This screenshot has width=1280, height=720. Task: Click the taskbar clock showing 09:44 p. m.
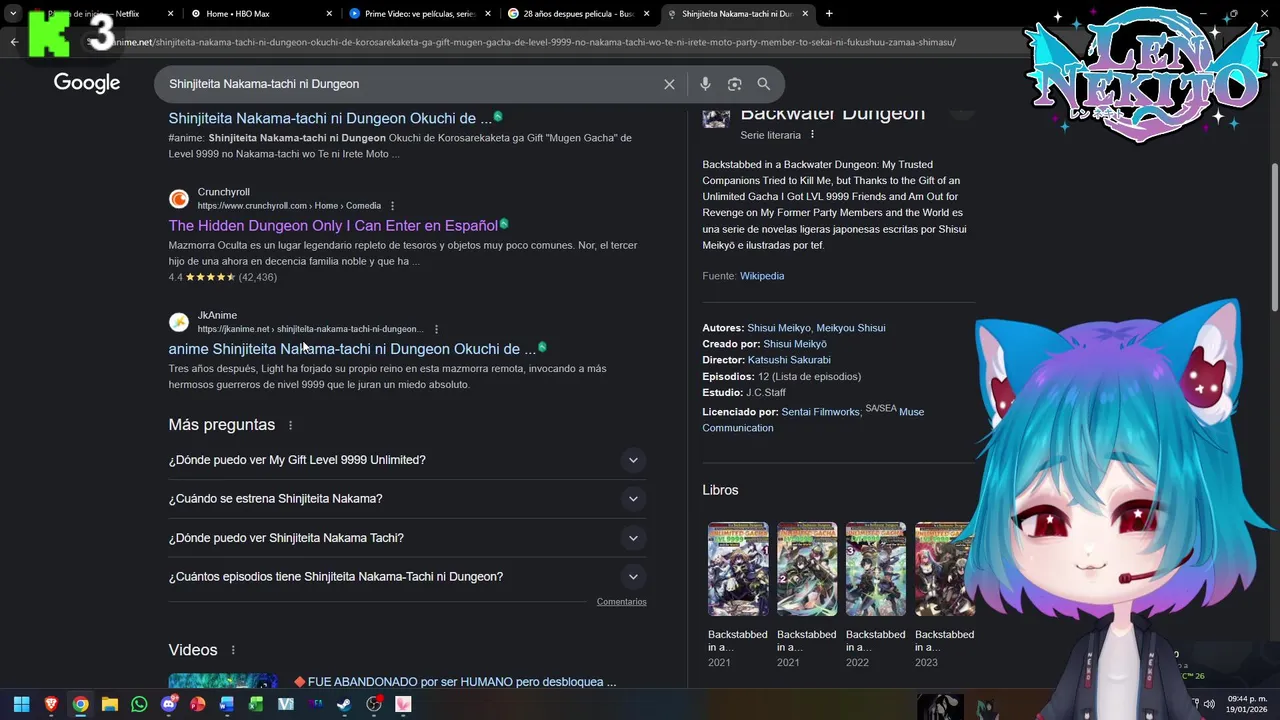pos(1247,704)
